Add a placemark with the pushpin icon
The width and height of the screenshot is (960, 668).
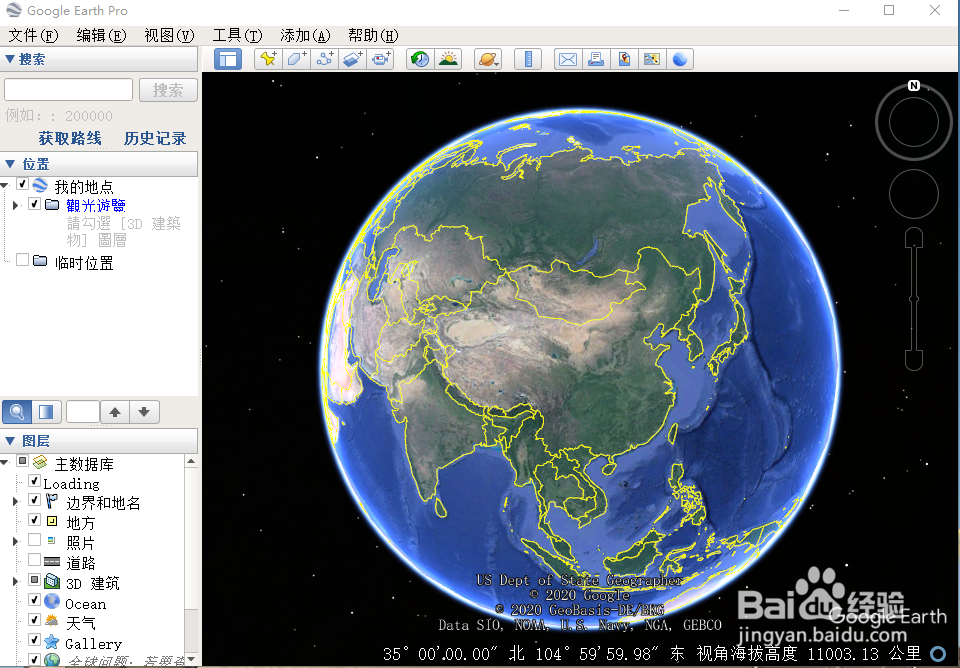(x=268, y=59)
